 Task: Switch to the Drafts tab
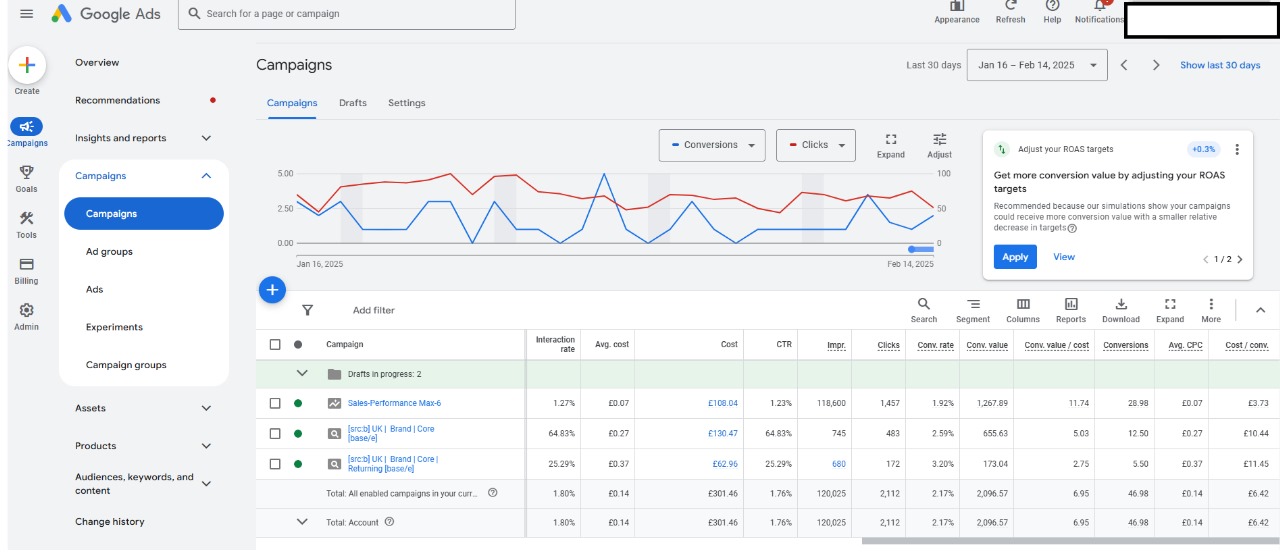pyautogui.click(x=353, y=103)
